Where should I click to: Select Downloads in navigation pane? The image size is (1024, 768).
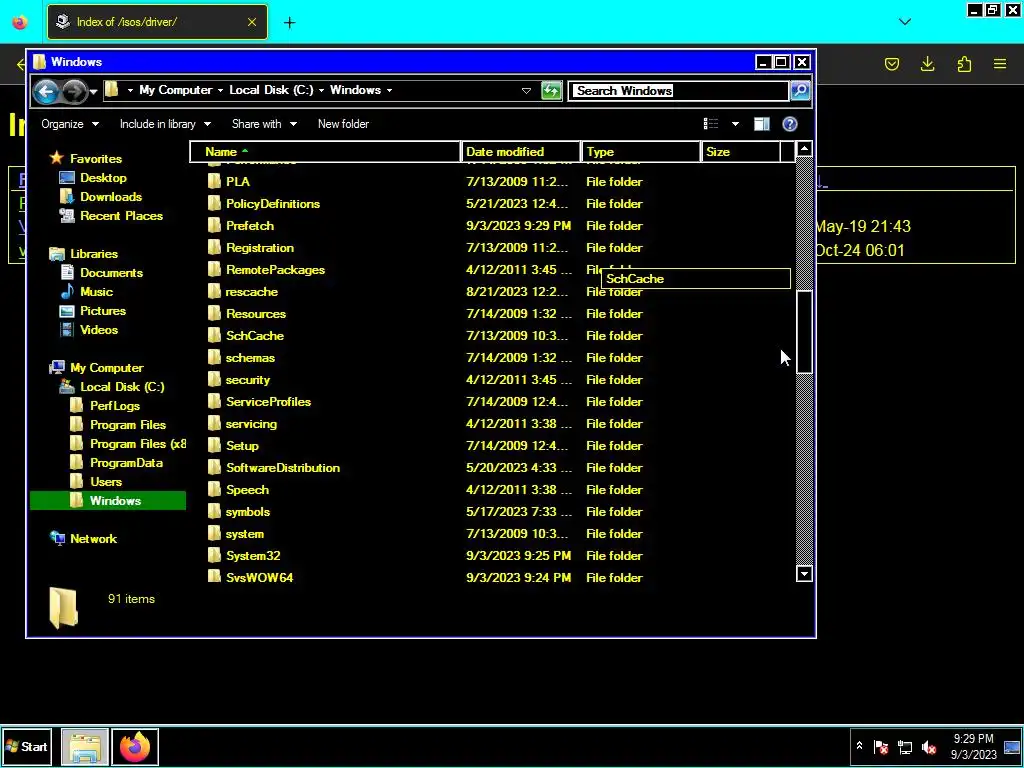pos(110,197)
